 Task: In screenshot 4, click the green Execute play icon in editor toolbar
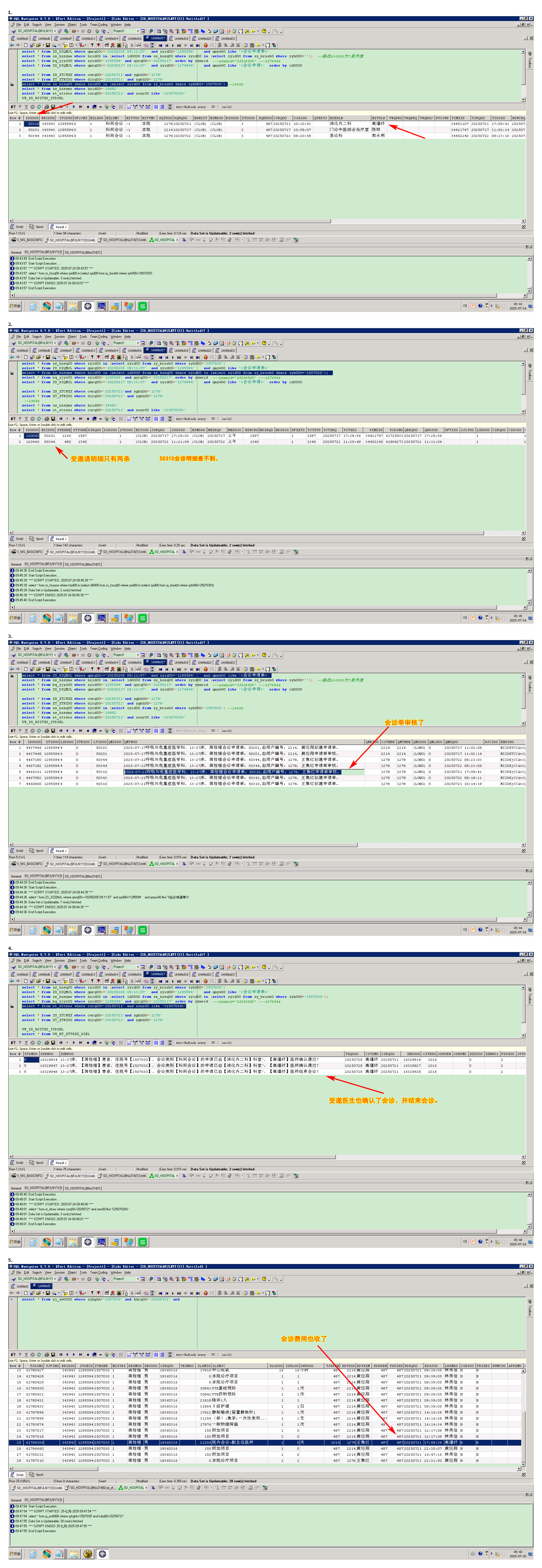click(173, 982)
